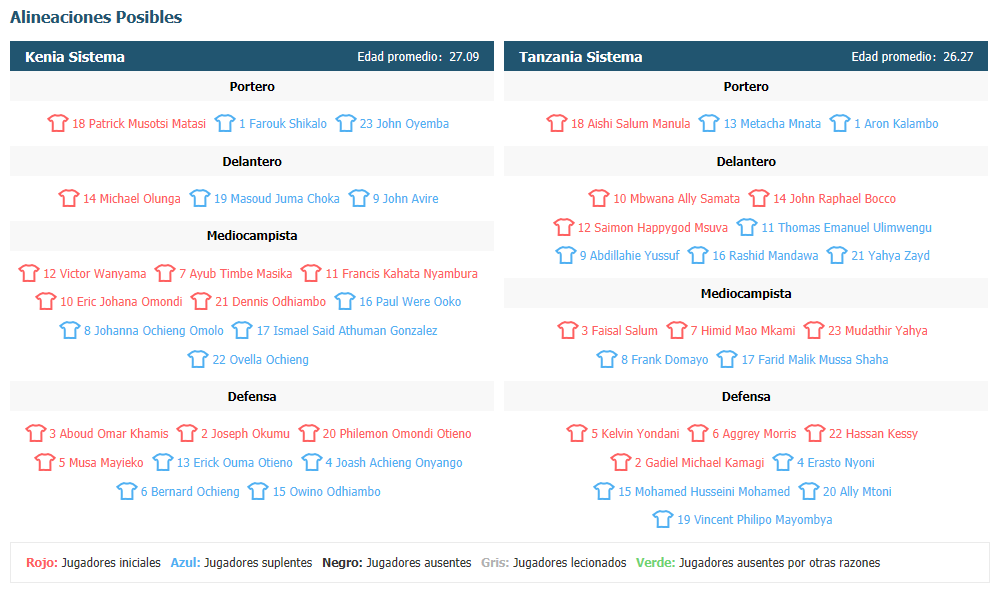Viewport: 997px width, 591px height.
Task: Open player 21 Dennis Odhiambo
Action: pyautogui.click(x=270, y=302)
